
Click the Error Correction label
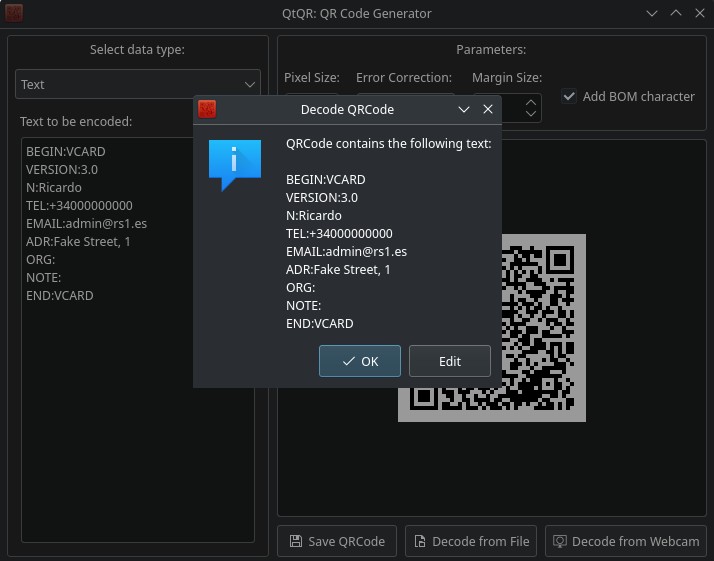pyautogui.click(x=403, y=78)
